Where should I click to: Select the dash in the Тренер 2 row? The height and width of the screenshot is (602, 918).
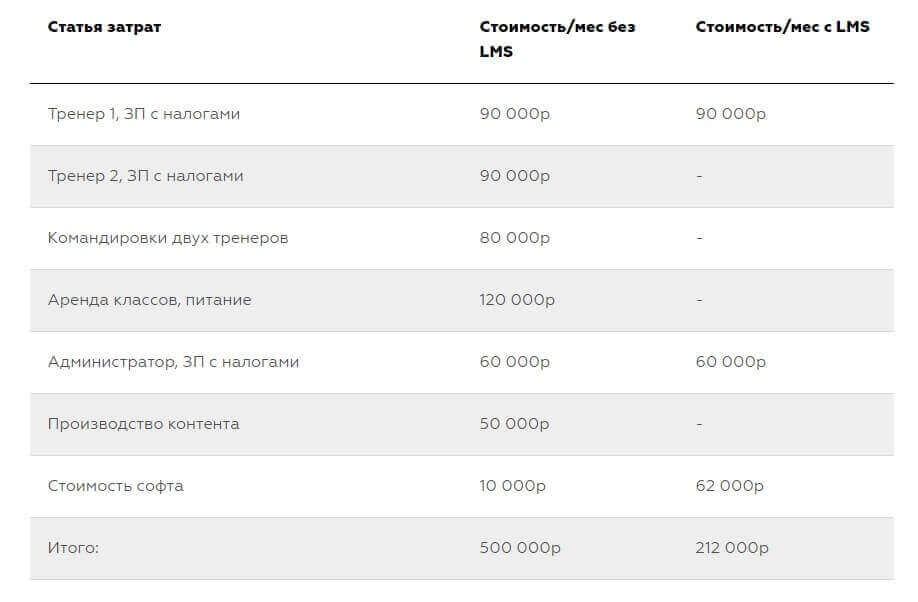point(700,177)
